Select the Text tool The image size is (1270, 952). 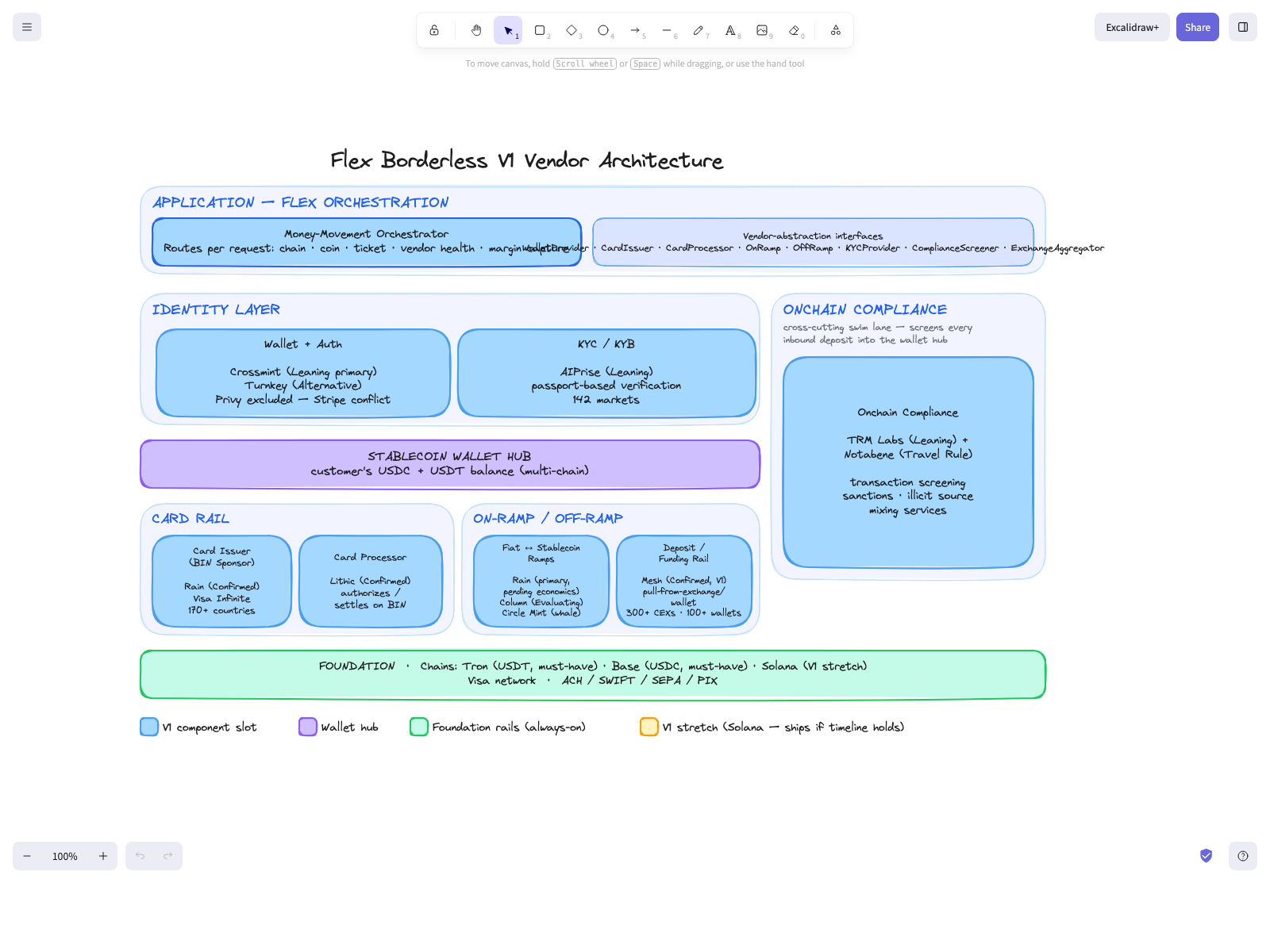[x=730, y=30]
